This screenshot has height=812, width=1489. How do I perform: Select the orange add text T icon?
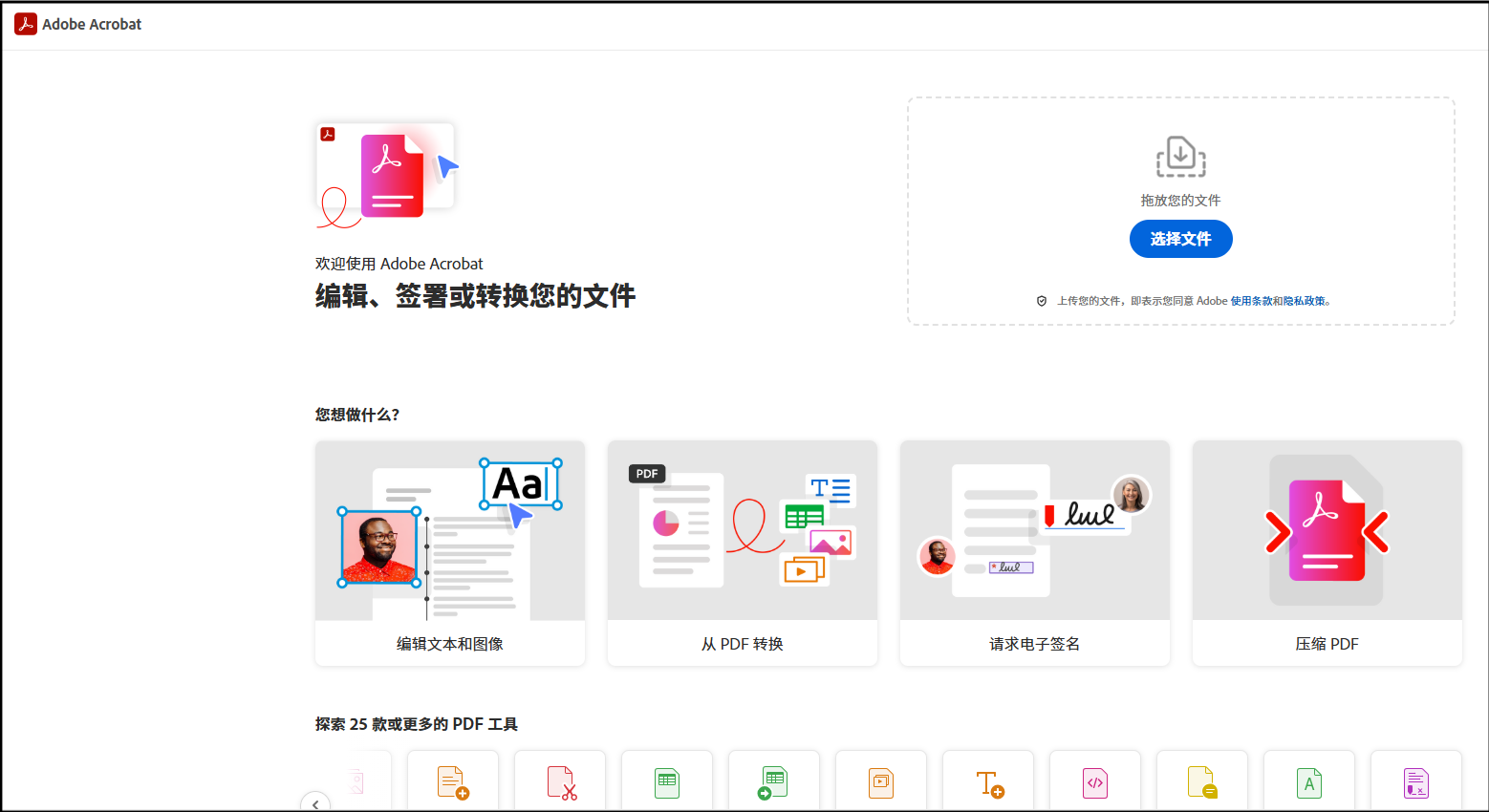tap(989, 783)
